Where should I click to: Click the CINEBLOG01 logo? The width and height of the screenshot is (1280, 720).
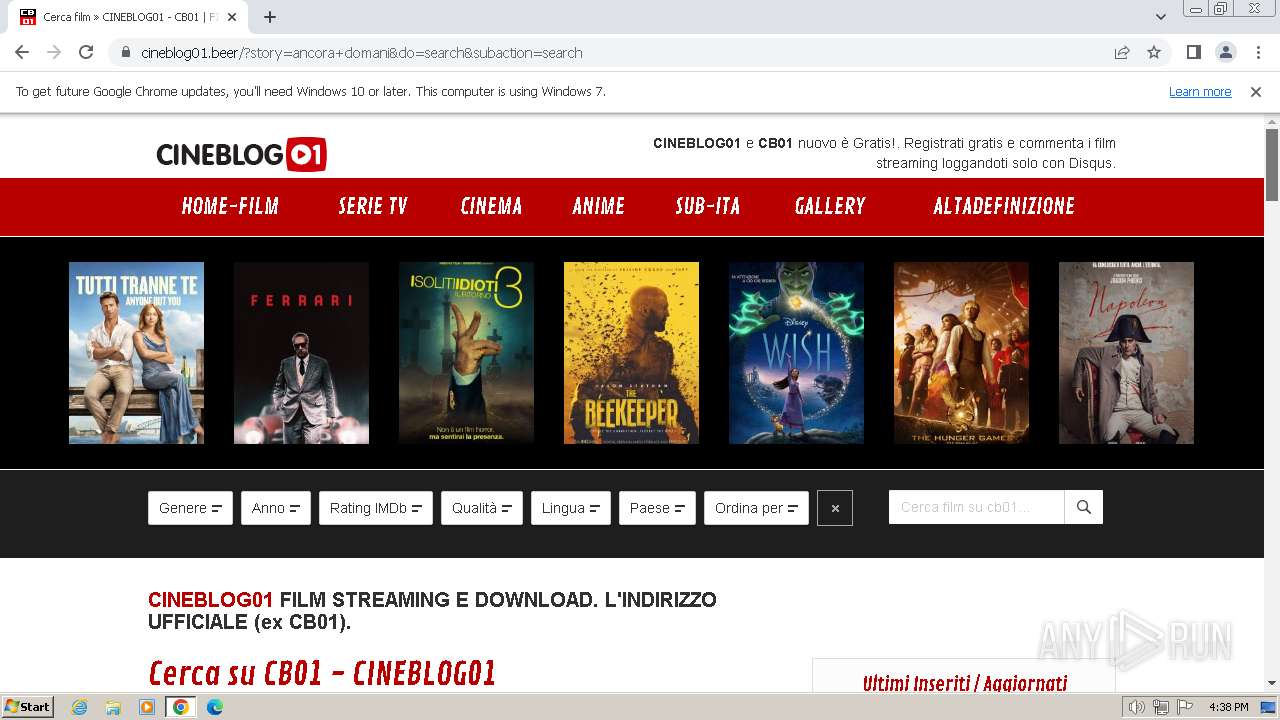click(241, 154)
